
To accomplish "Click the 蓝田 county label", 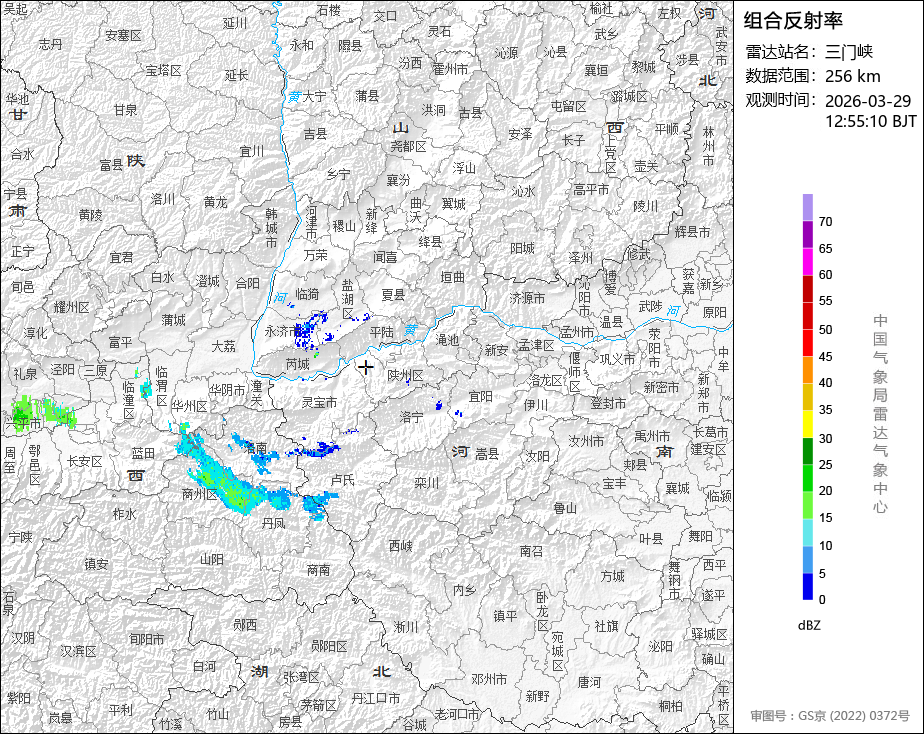I will point(143,453).
